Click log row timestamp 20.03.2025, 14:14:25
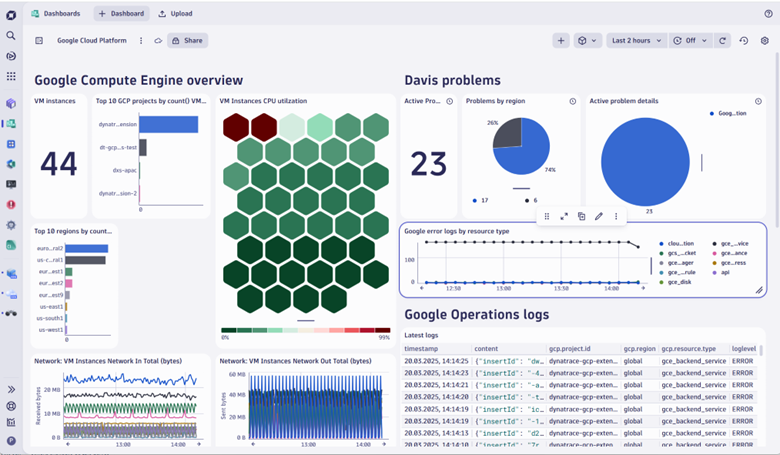780x455 pixels. click(436, 361)
